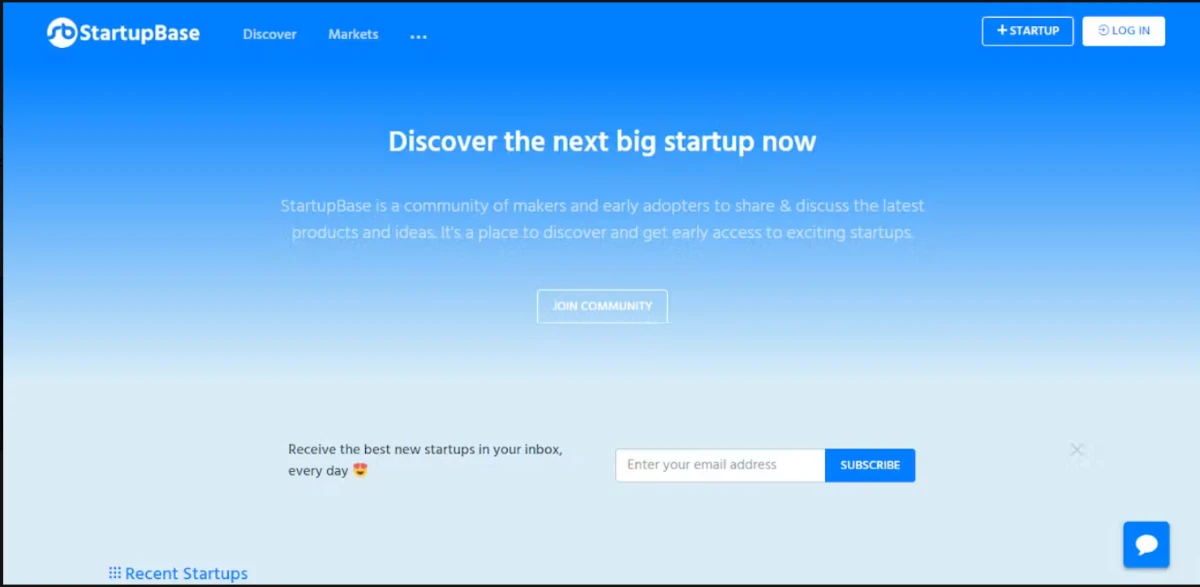Screen dimensions: 1200x587
Task: Open the three-dot more menu
Action: [x=418, y=36]
